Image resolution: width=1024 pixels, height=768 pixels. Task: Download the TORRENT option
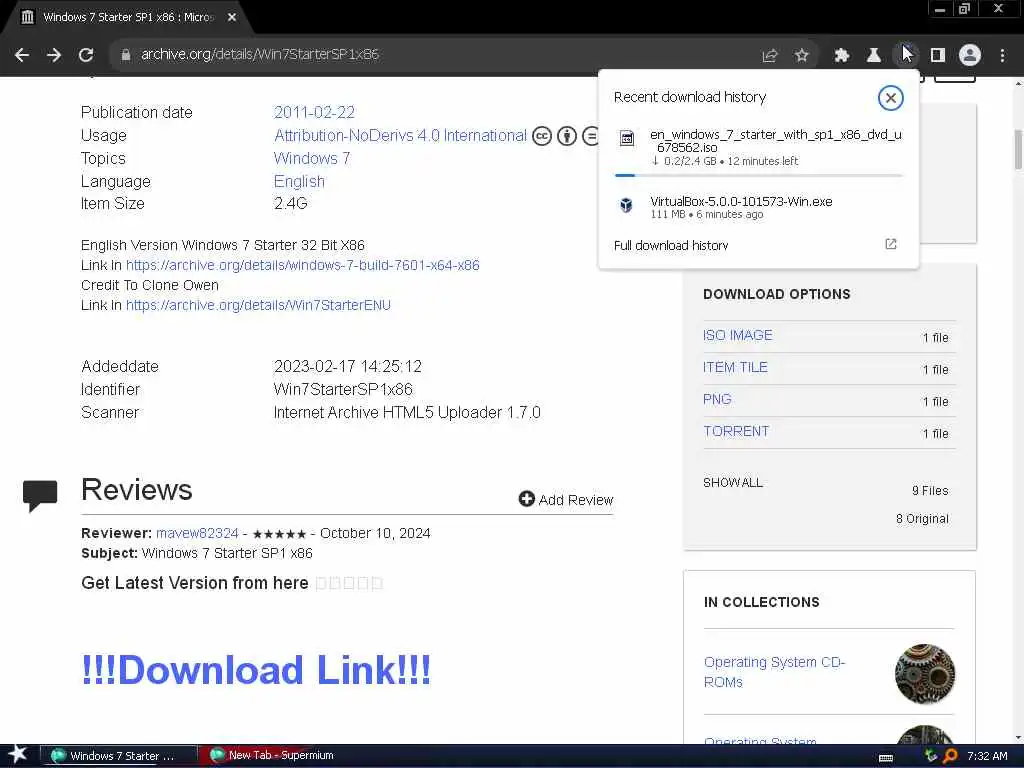(736, 432)
